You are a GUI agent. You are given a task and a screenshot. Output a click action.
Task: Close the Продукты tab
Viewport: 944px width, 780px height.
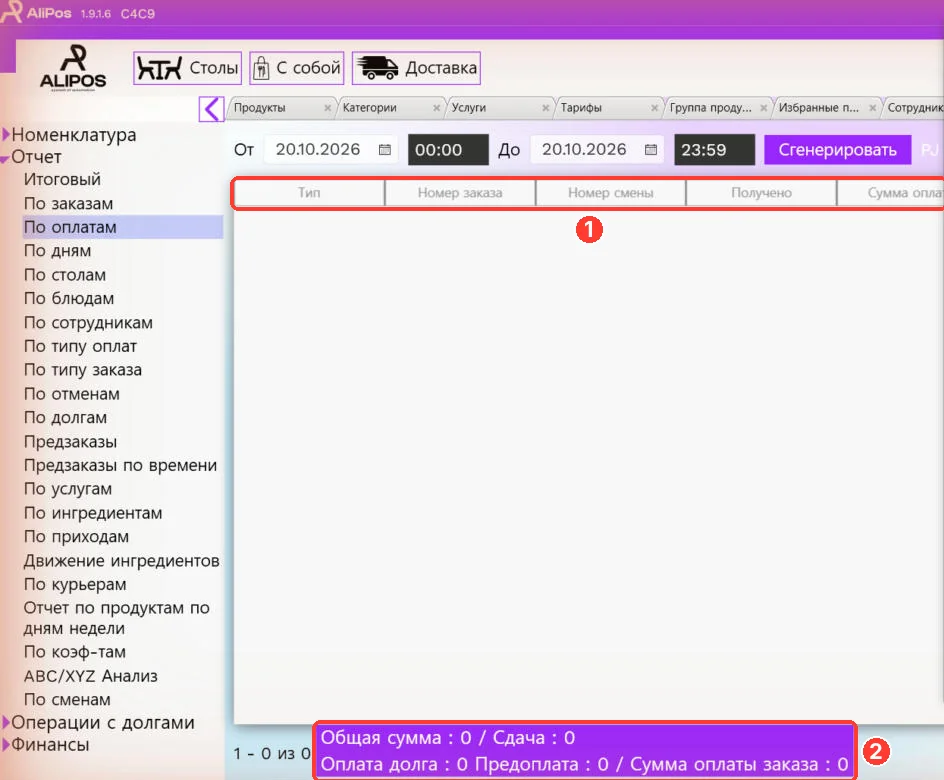point(328,108)
